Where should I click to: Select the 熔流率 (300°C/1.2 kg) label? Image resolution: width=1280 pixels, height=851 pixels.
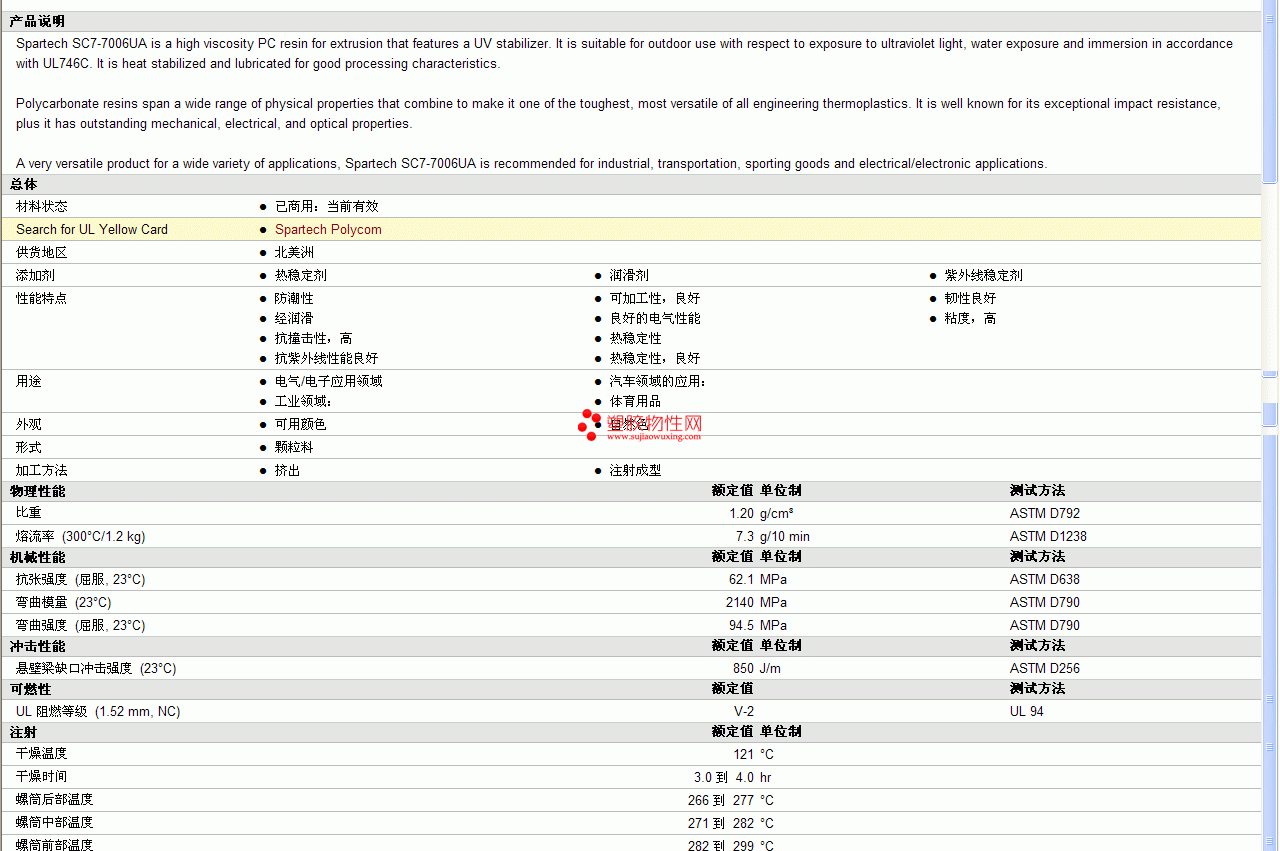tap(81, 536)
